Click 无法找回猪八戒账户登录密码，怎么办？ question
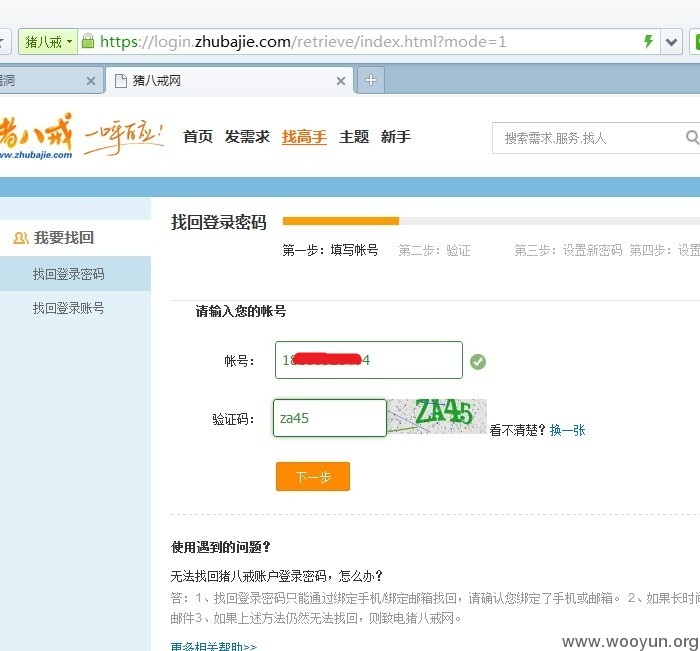Image resolution: width=700 pixels, height=651 pixels. pyautogui.click(x=277, y=576)
